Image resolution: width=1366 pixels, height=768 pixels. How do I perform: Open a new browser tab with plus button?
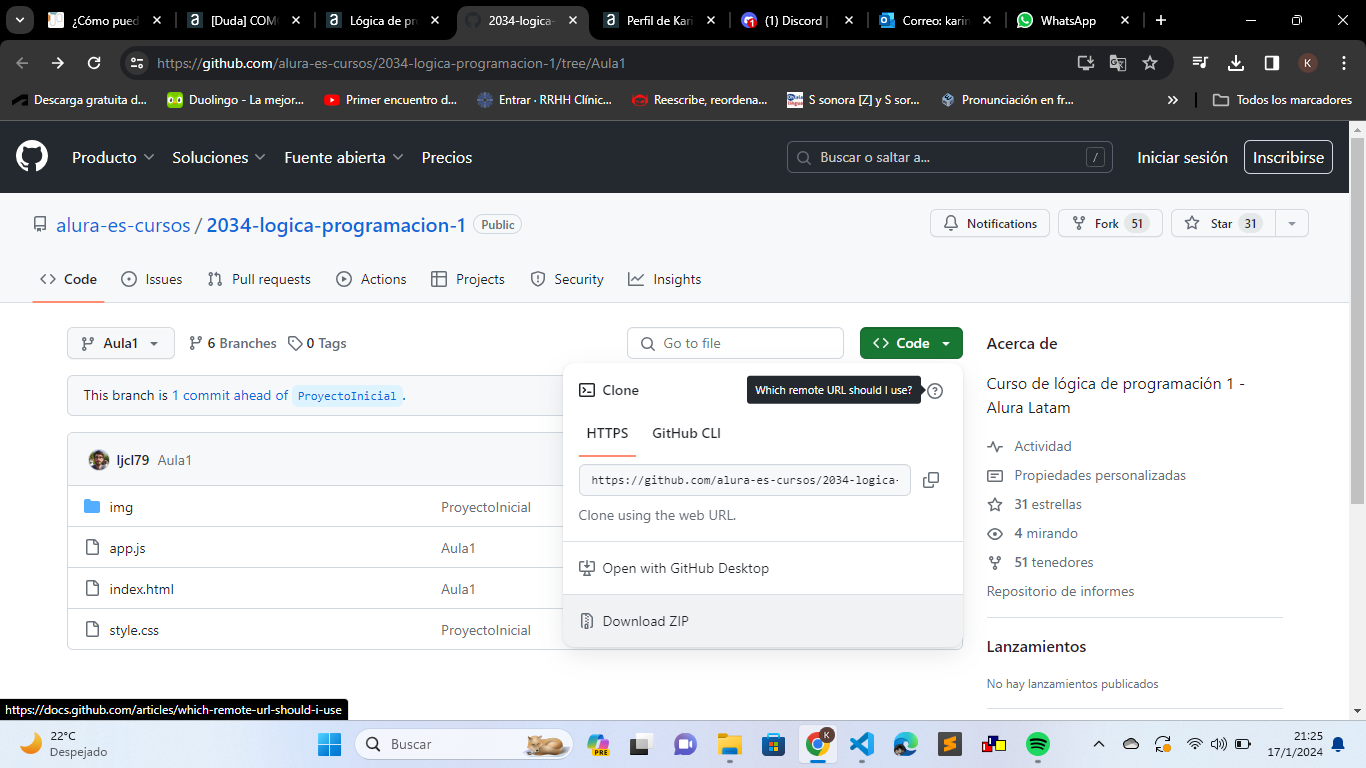tap(1160, 20)
